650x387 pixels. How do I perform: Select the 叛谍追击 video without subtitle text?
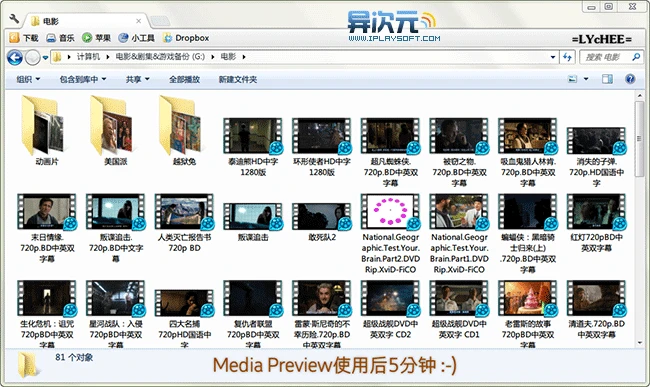click(253, 223)
